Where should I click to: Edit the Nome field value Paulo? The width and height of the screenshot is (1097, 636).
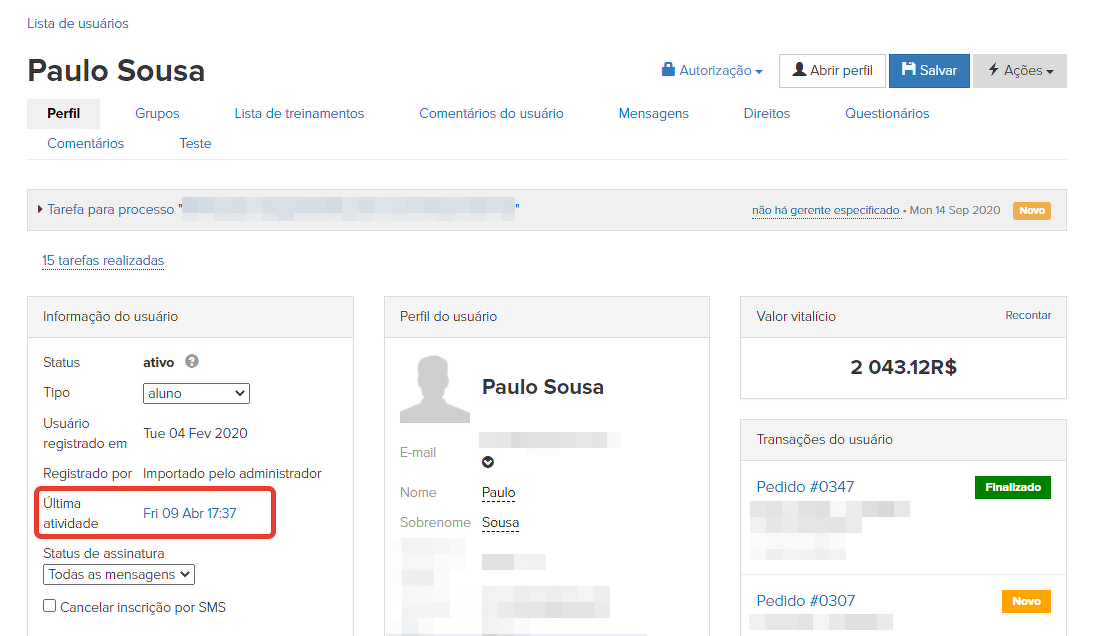coord(498,492)
